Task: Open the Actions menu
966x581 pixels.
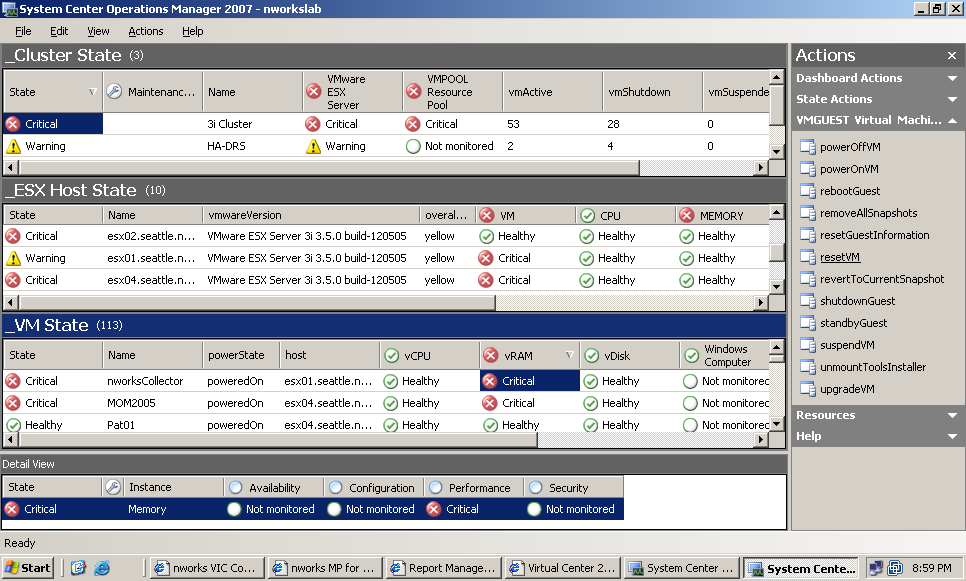Action: tap(145, 31)
